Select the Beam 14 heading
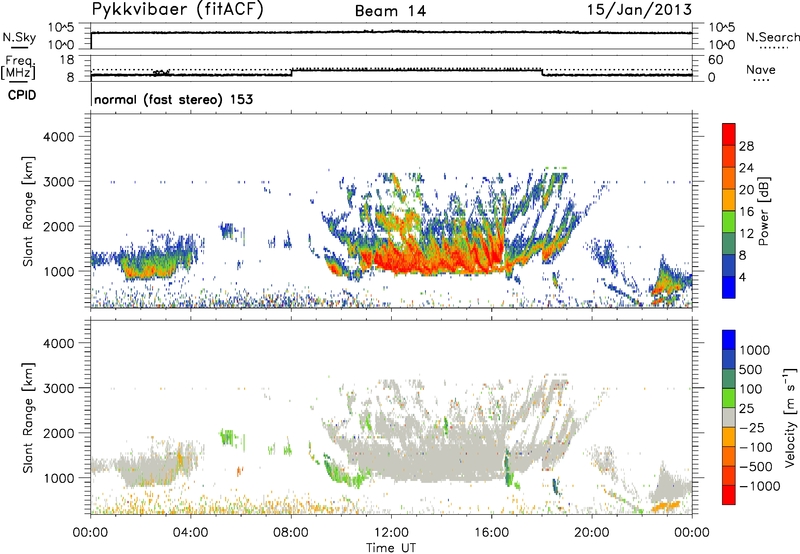The image size is (800, 554). click(390, 11)
